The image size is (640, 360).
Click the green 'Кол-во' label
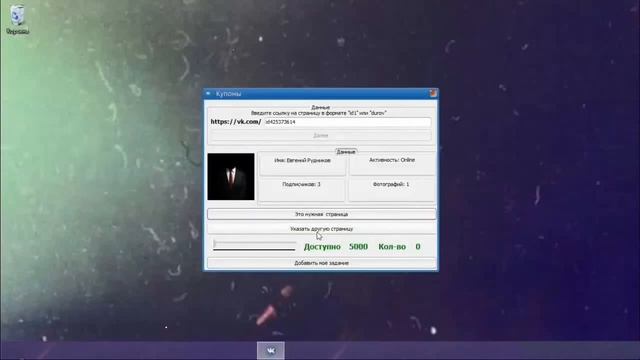click(x=392, y=247)
